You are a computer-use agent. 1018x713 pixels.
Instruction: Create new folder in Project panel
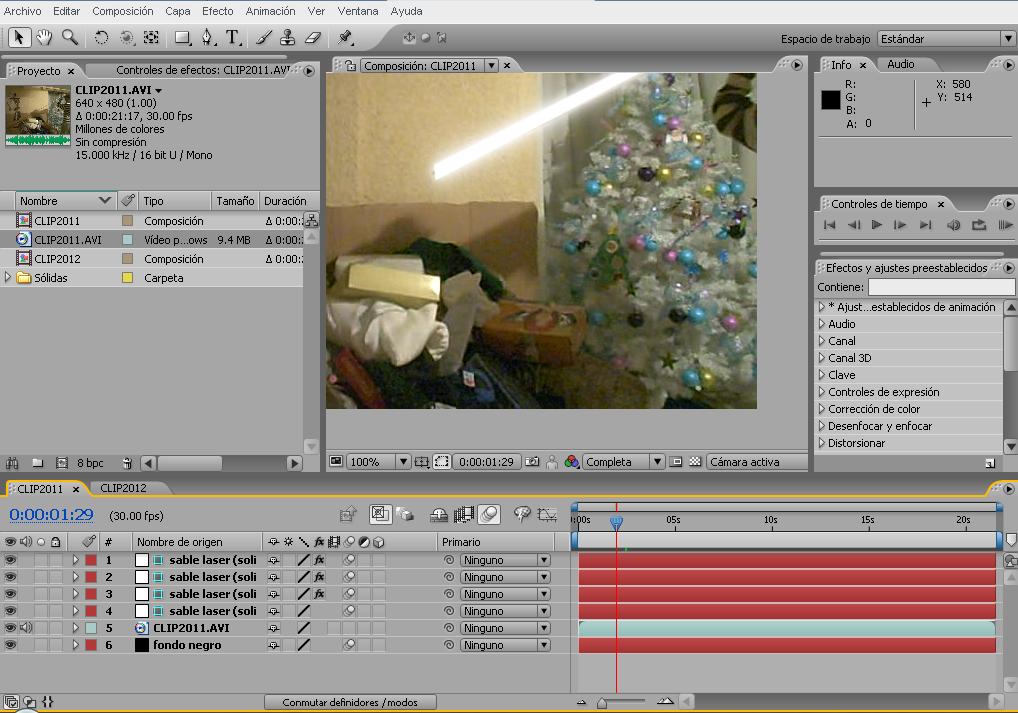(x=38, y=463)
